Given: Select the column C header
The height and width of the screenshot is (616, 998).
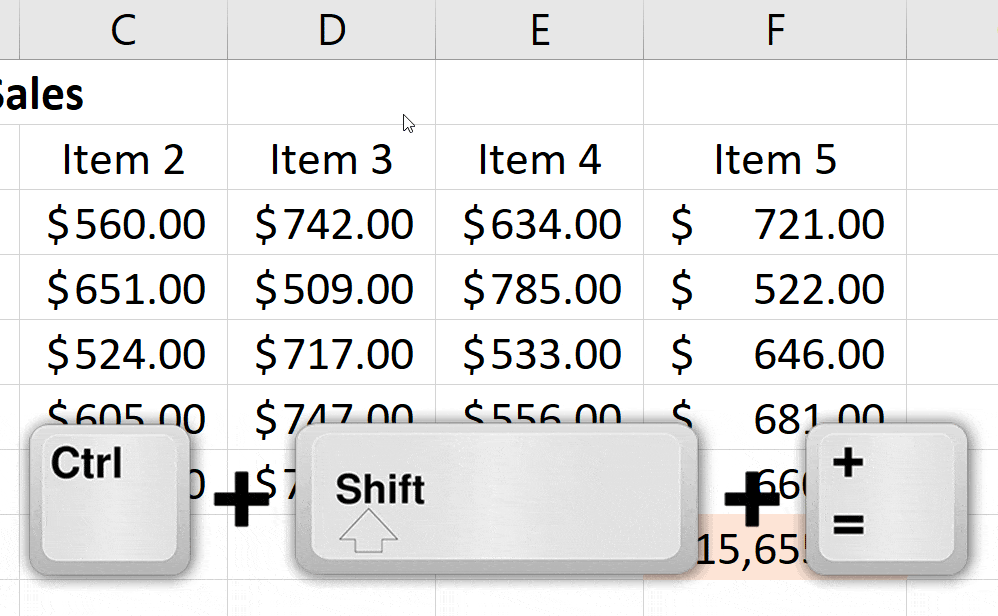Looking at the screenshot, I should (122, 30).
